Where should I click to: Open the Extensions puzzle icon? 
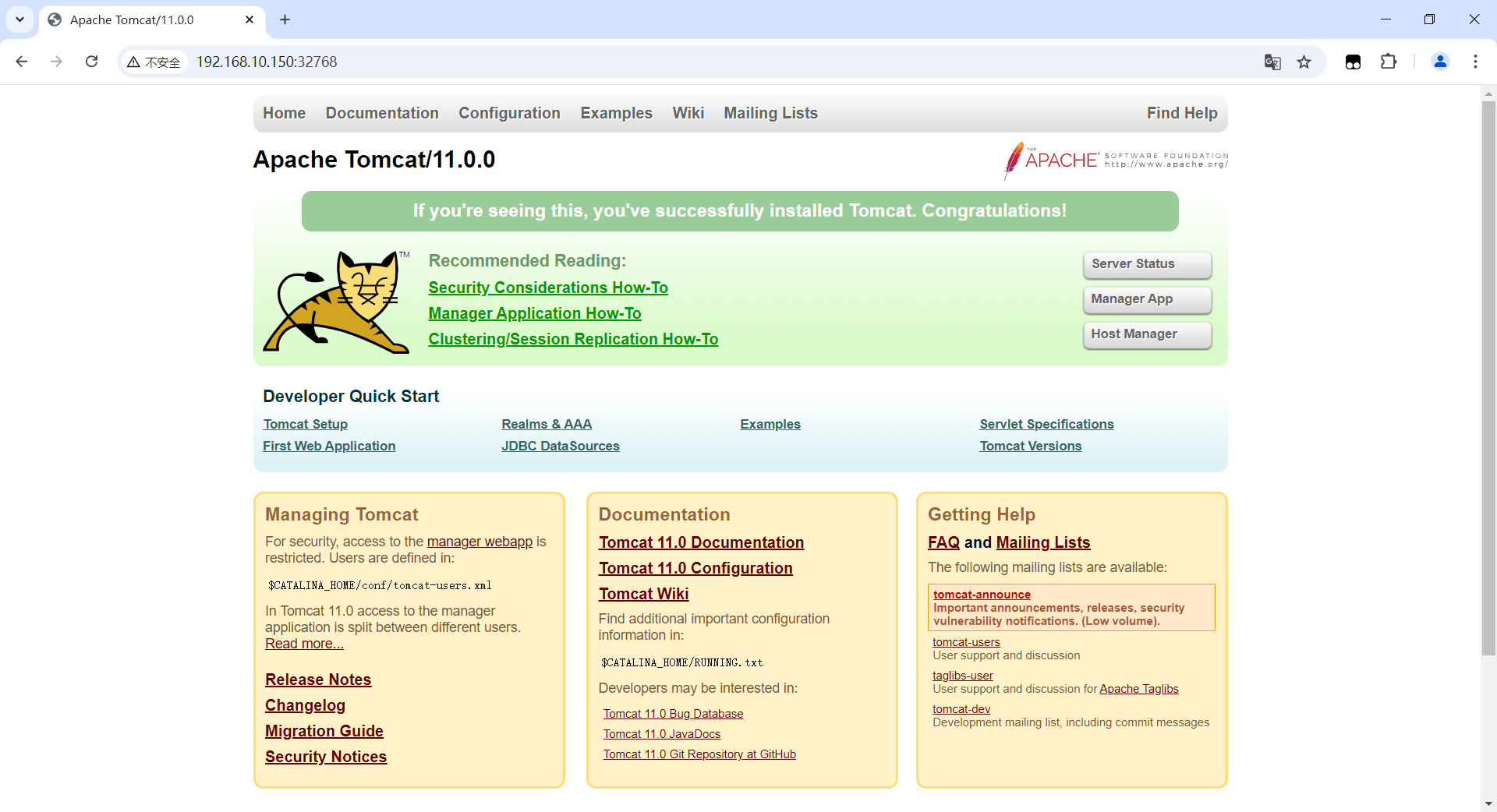tap(1389, 62)
